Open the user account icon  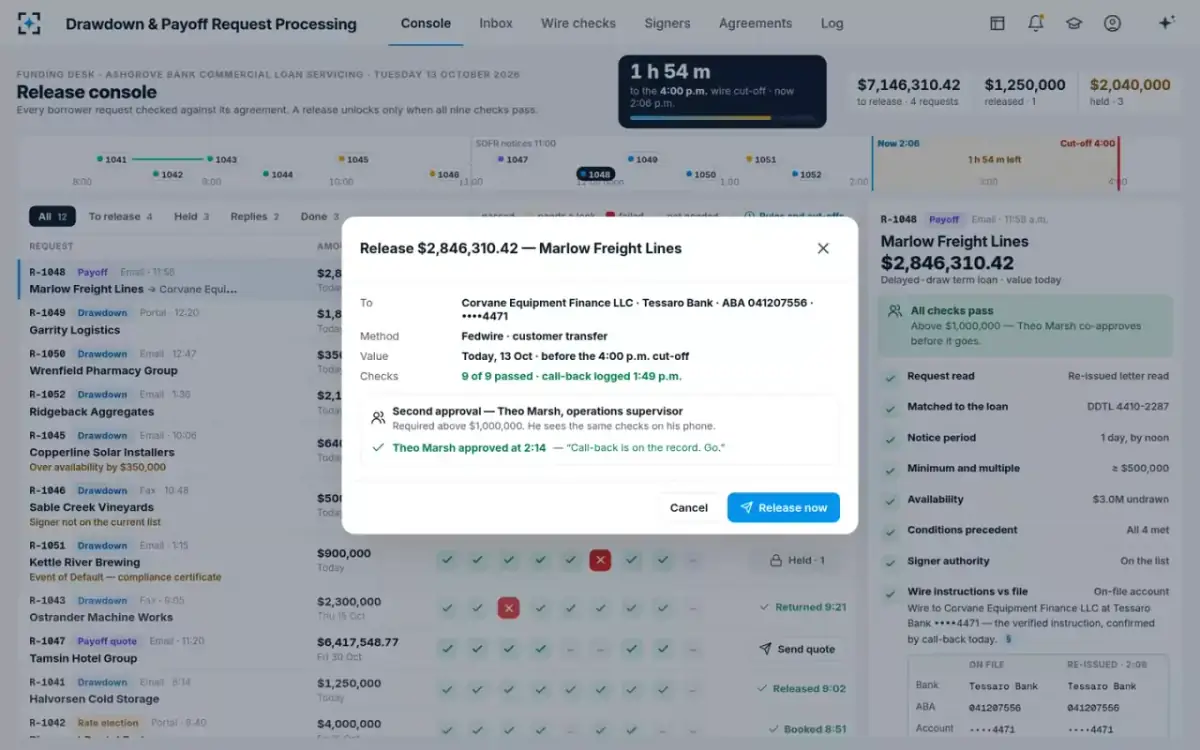coord(1112,23)
